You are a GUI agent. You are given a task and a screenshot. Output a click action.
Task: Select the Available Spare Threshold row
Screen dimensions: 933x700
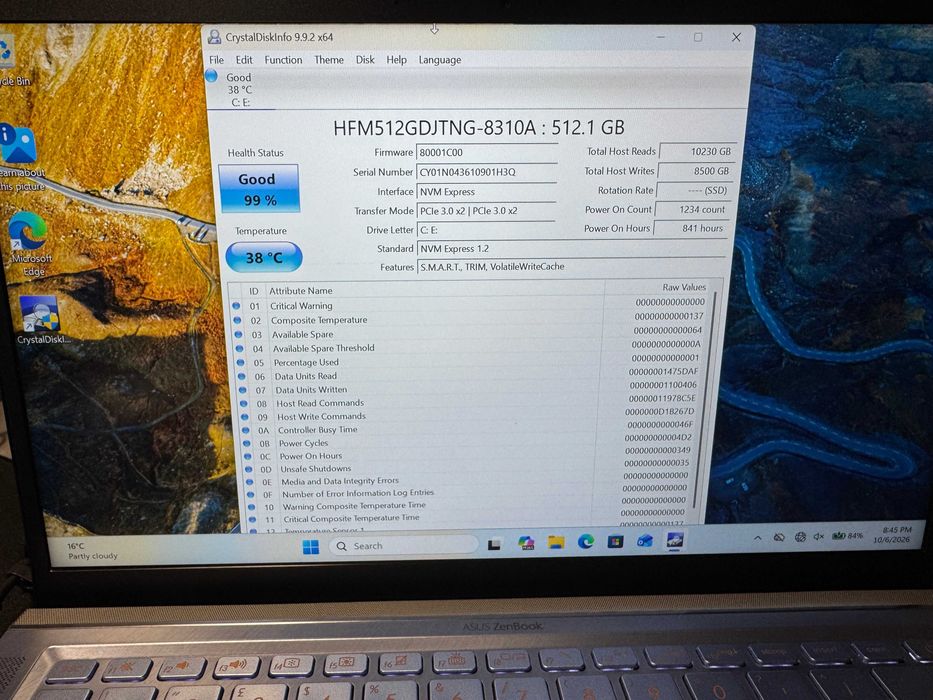pos(469,348)
